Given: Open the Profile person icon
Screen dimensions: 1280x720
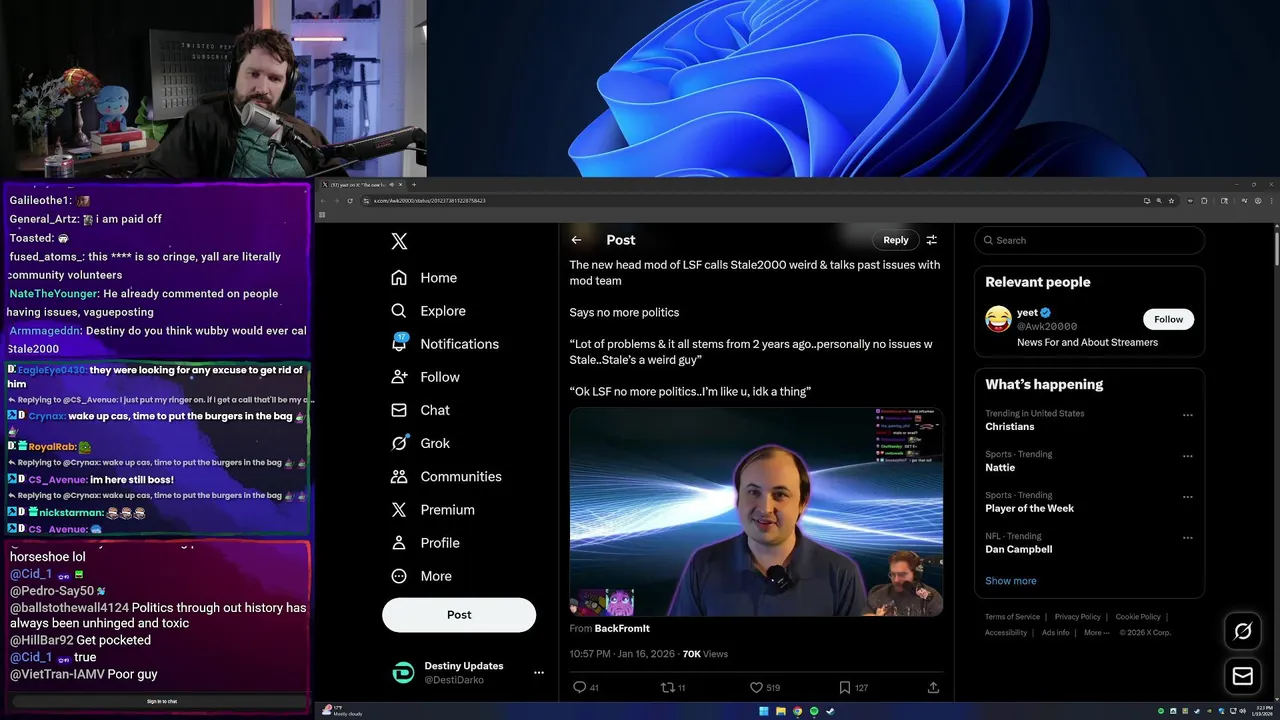Looking at the screenshot, I should tap(399, 543).
